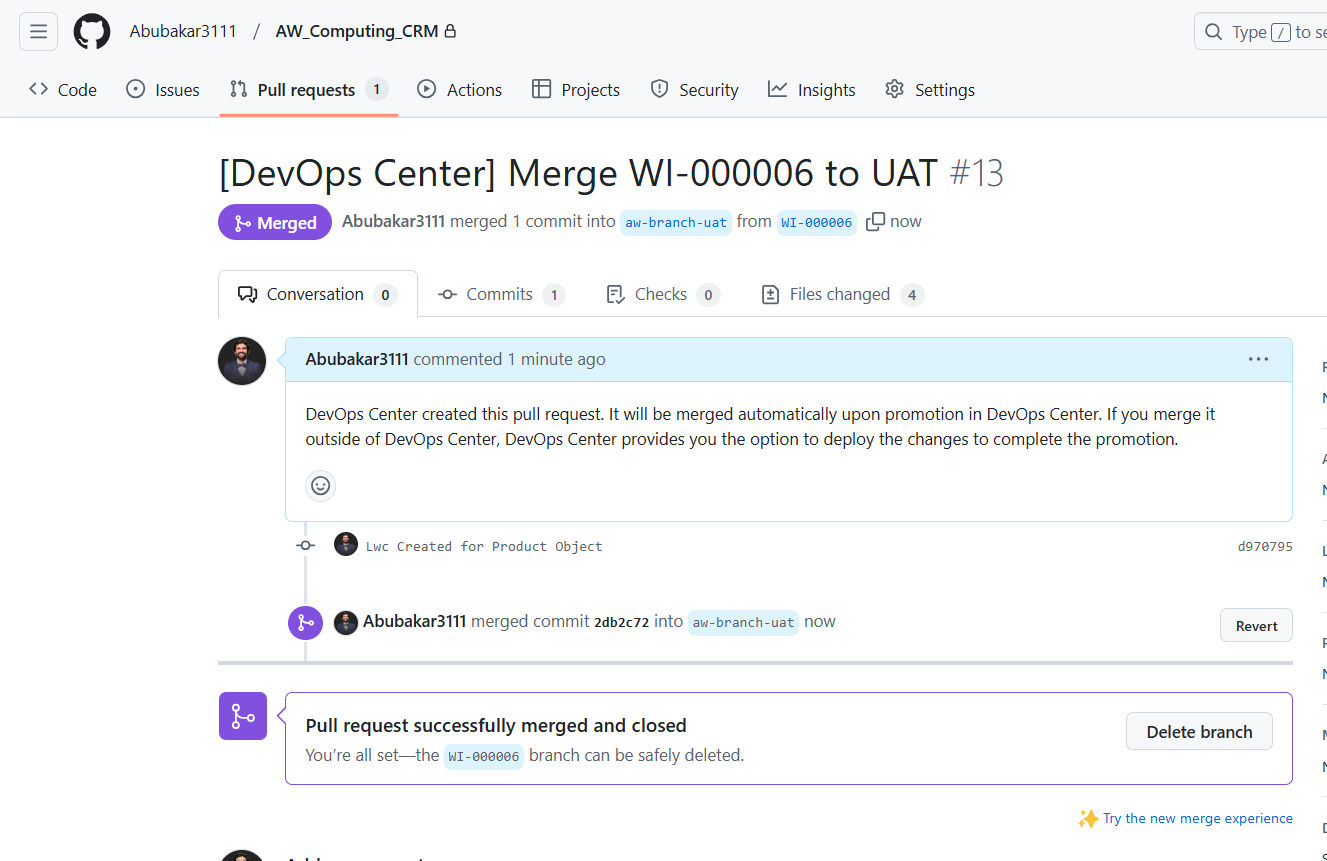1327x861 pixels.
Task: Click the private repository lock icon
Action: pyautogui.click(x=450, y=31)
